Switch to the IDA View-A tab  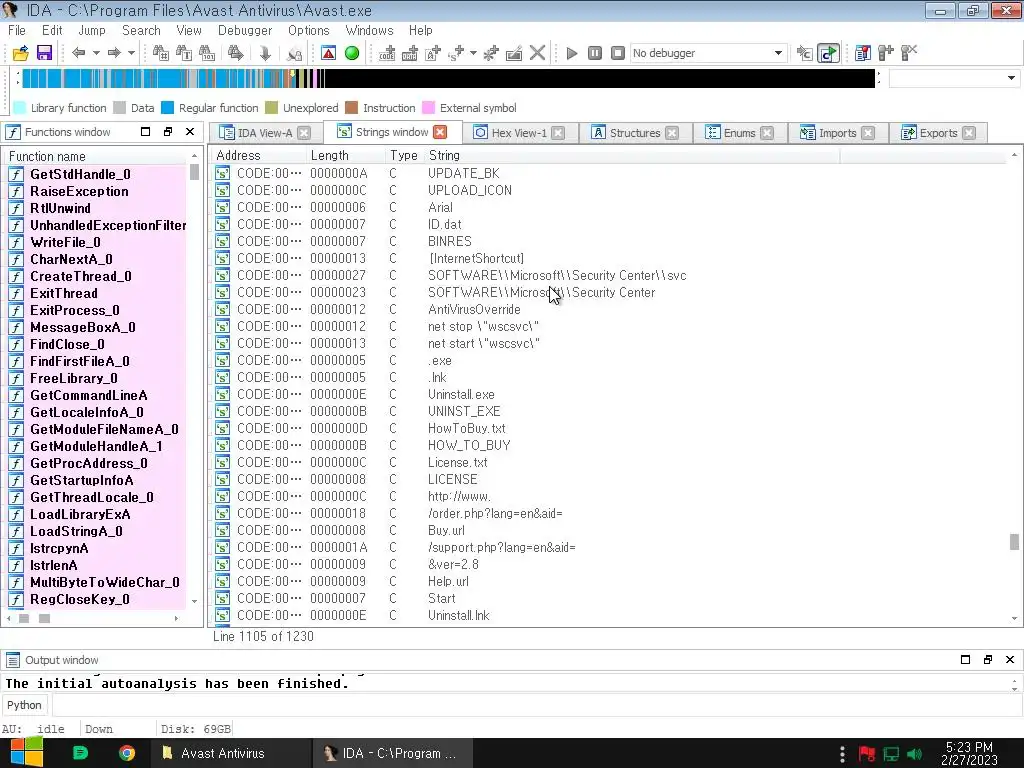pos(265,133)
